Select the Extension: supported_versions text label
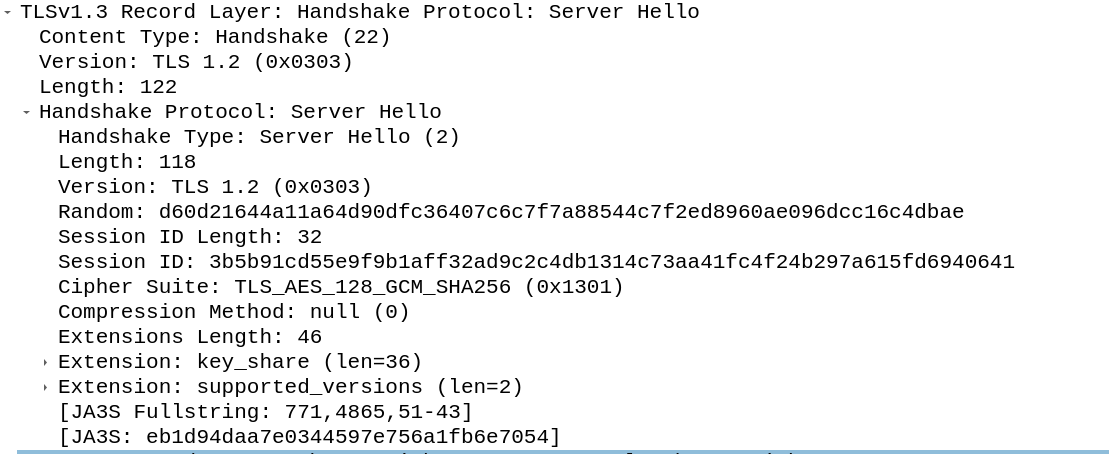Image resolution: width=1109 pixels, height=454 pixels. tap(290, 387)
